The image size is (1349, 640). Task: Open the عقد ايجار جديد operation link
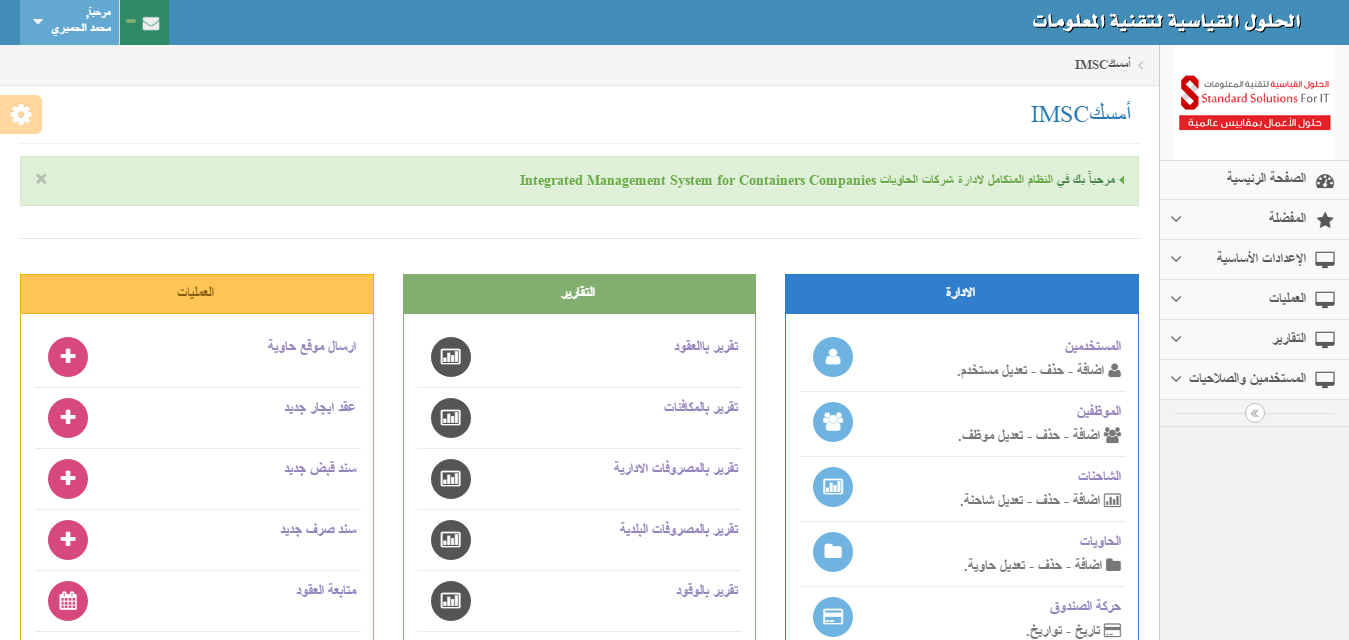click(320, 408)
